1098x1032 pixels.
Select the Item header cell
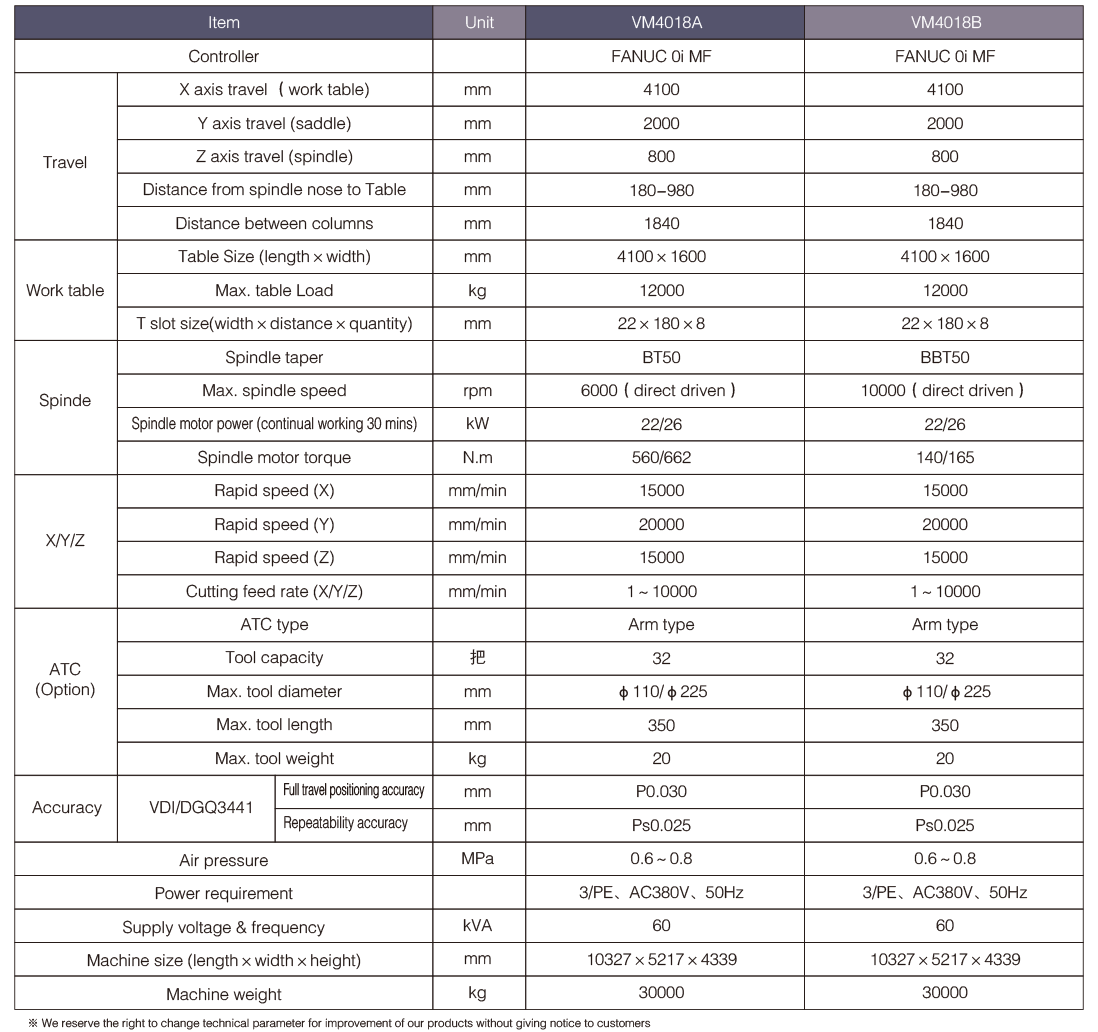[x=224, y=22]
